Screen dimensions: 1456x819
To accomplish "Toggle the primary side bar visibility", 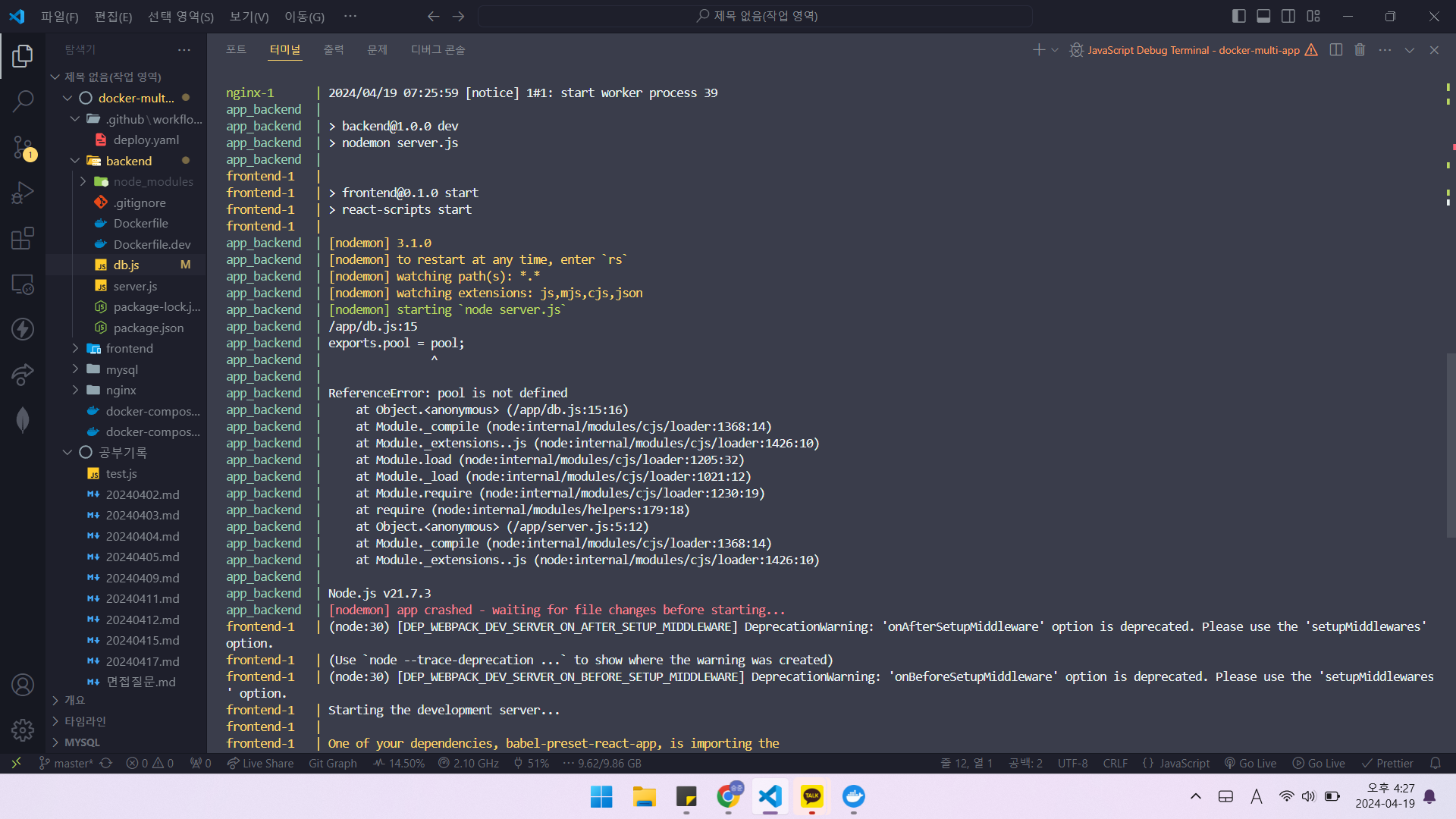I will coord(1239,16).
